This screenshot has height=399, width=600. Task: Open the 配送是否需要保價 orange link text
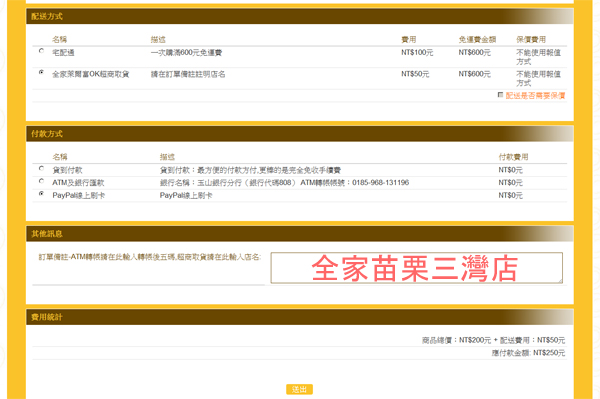535,96
